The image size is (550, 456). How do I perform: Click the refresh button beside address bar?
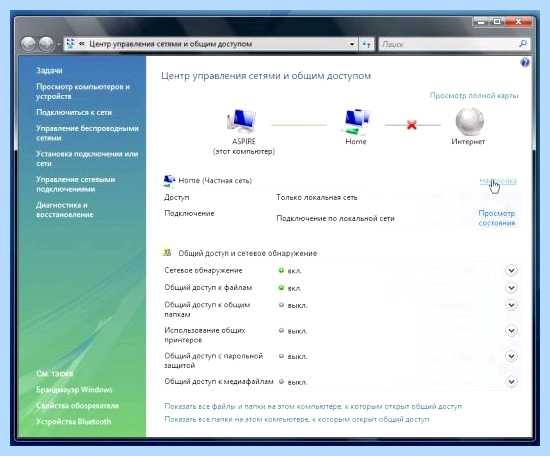366,44
